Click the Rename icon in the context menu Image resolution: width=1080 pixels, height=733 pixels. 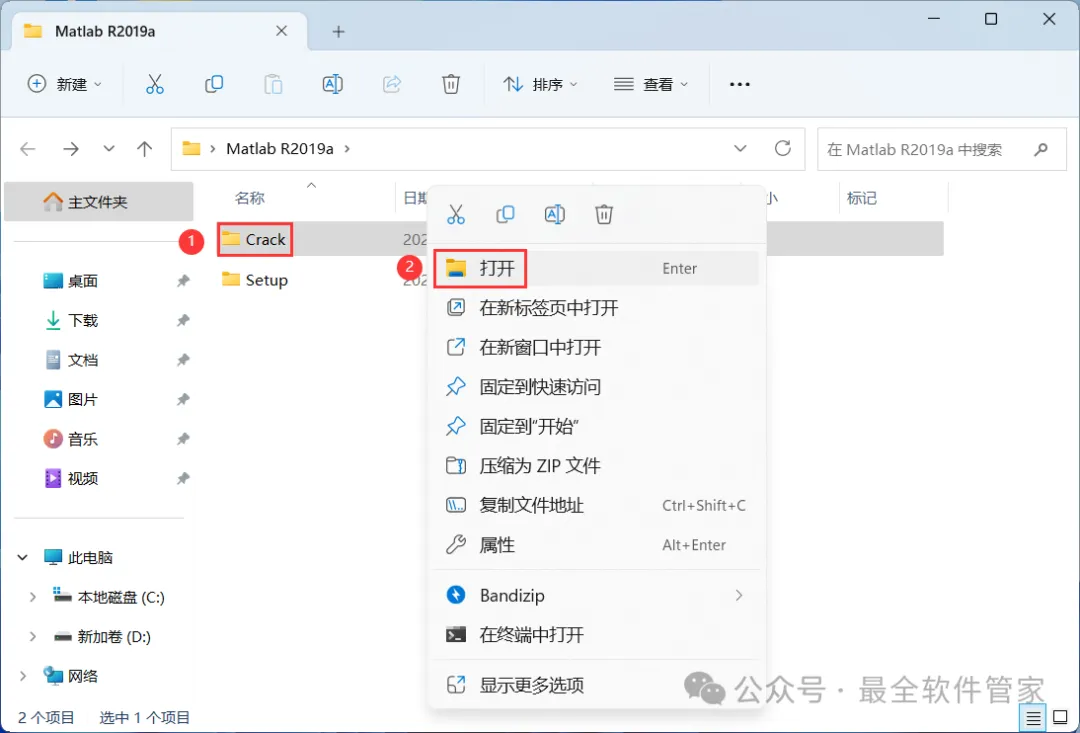[554, 214]
